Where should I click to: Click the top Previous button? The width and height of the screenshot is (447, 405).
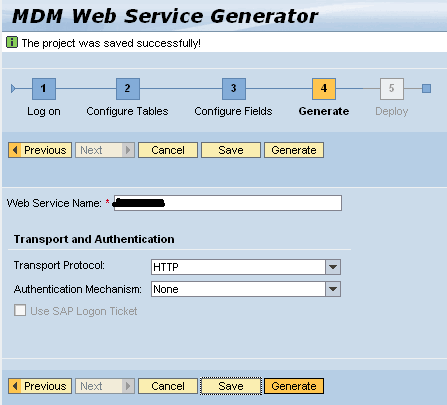coord(40,150)
